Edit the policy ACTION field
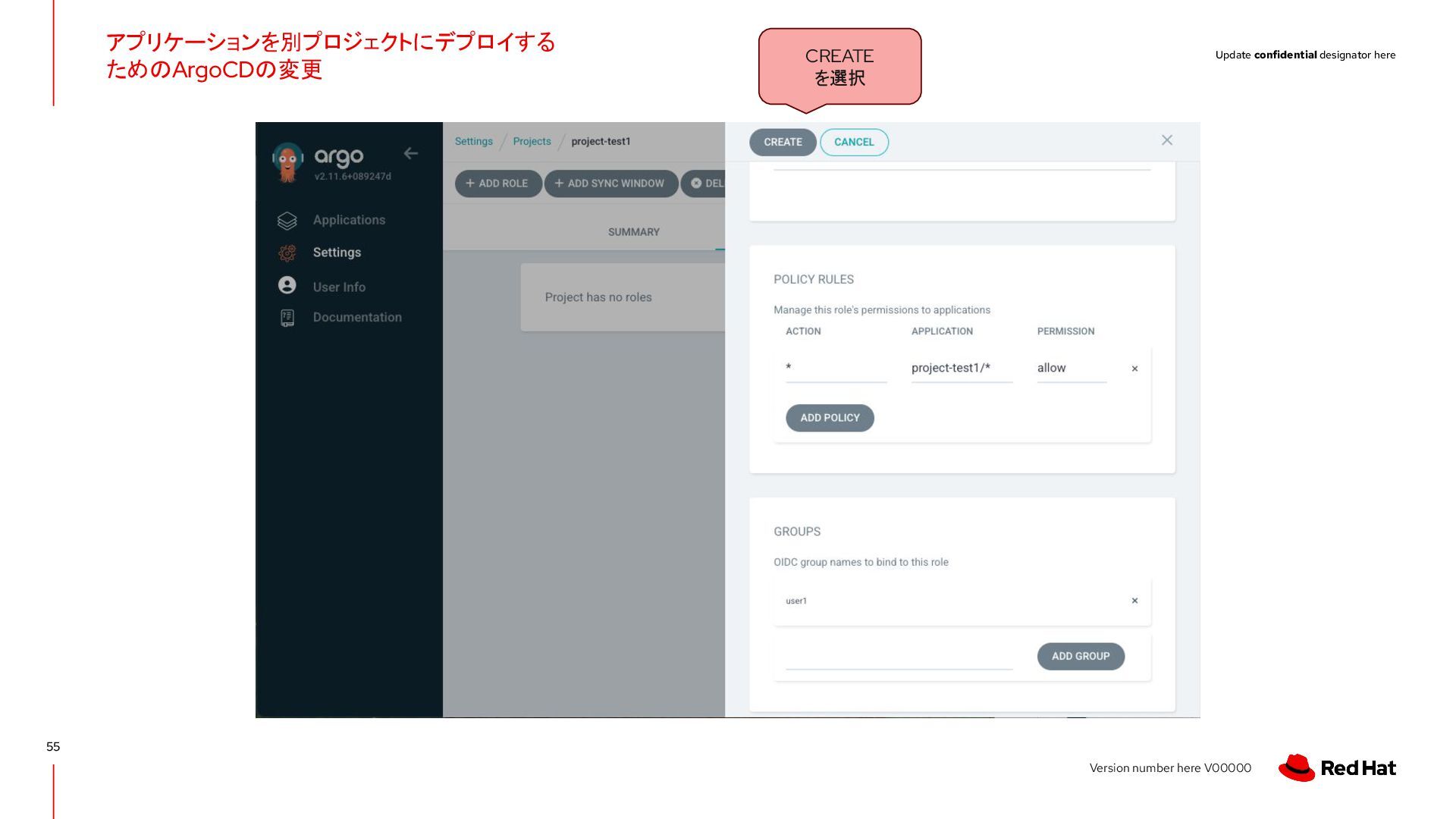1456x819 pixels. 836,368
